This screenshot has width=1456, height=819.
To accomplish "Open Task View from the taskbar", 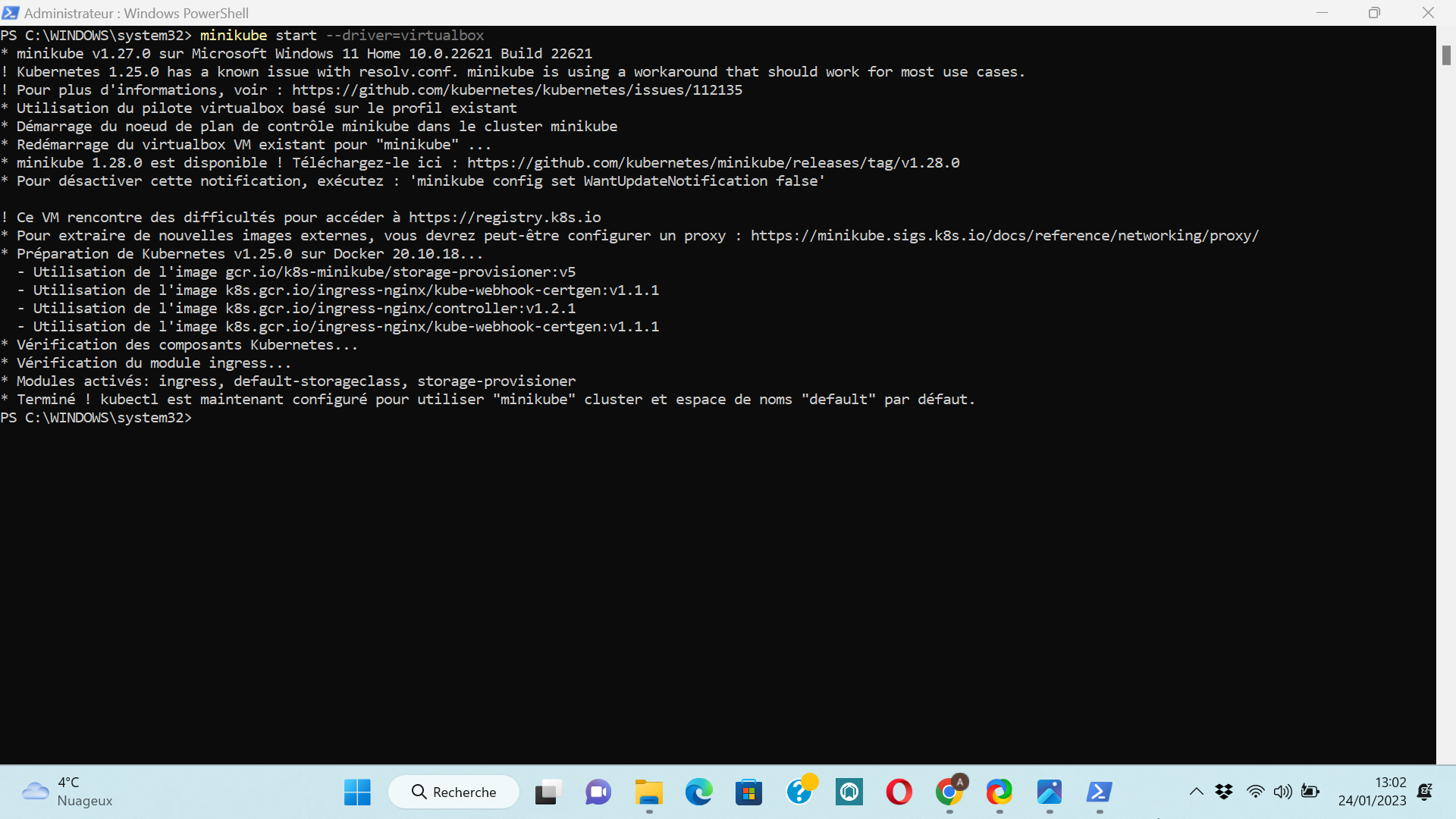I will [548, 792].
